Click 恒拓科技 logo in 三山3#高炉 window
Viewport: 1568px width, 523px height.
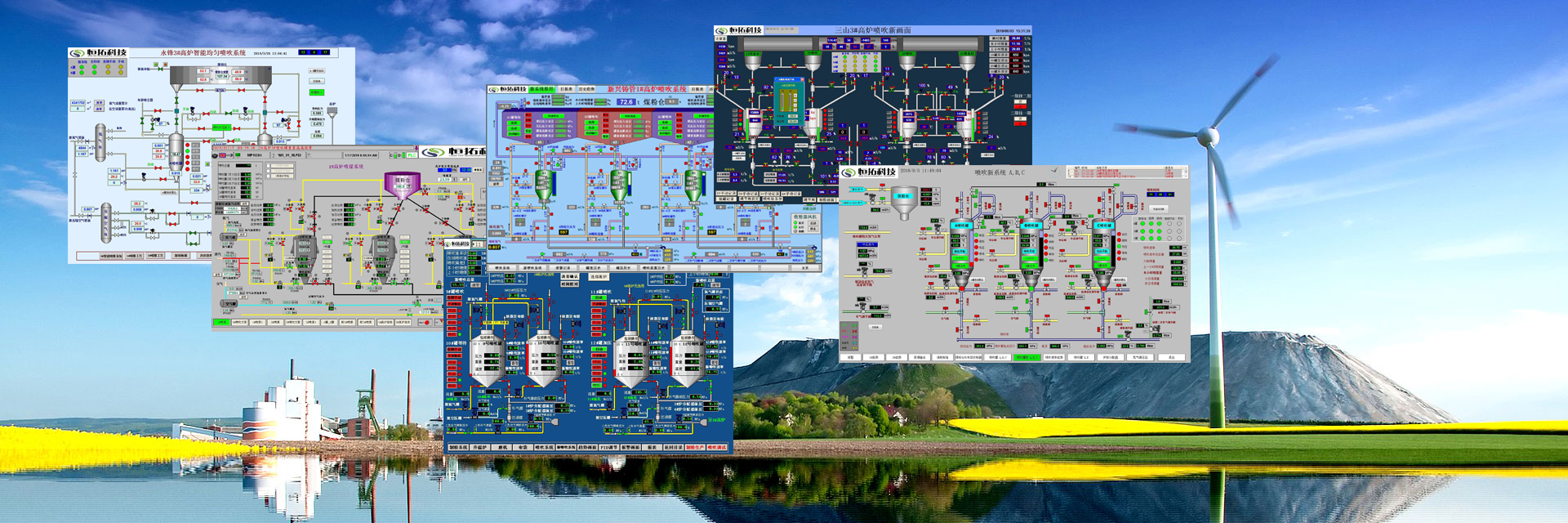pyautogui.click(x=739, y=30)
